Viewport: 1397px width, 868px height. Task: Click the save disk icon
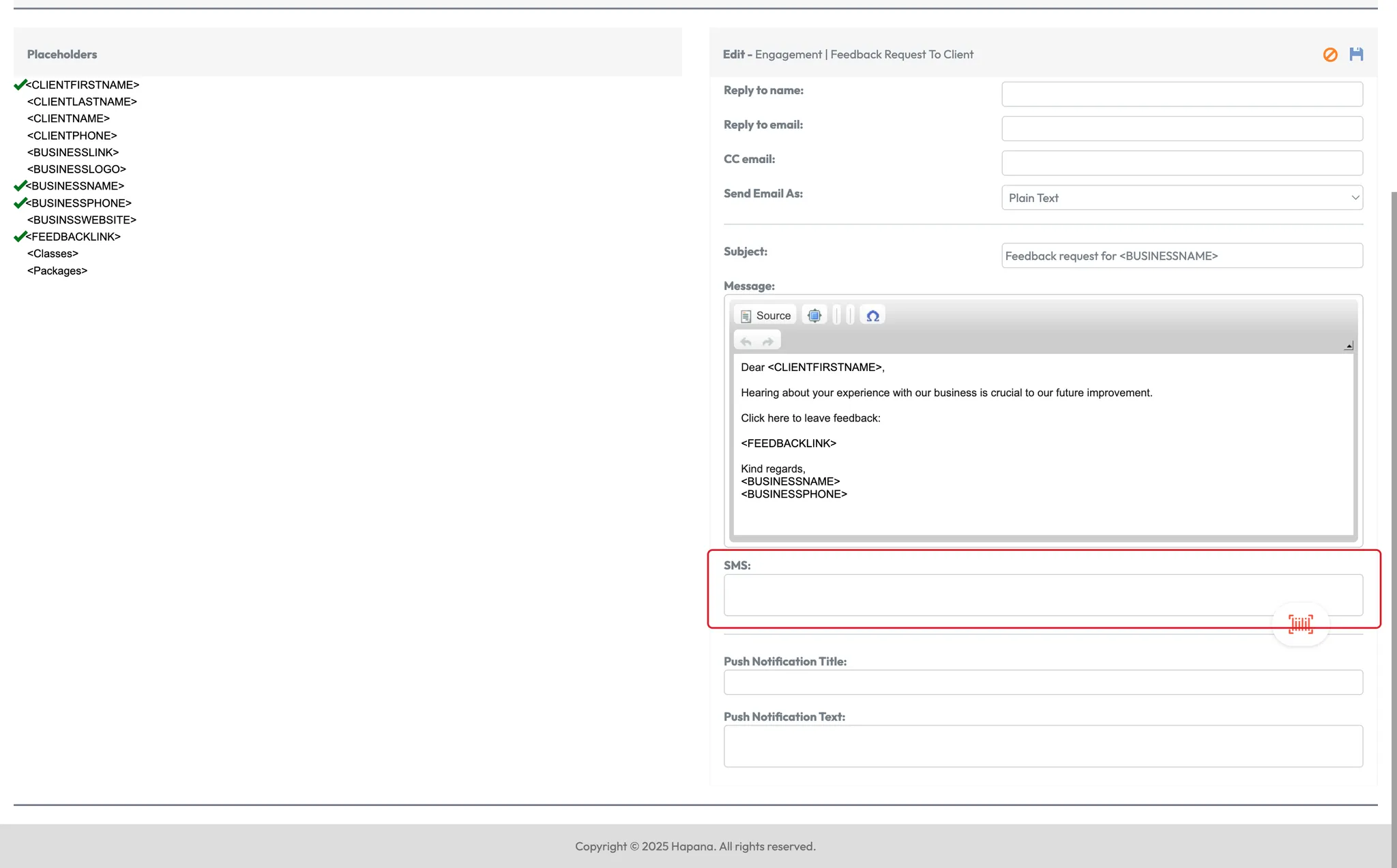coord(1356,55)
